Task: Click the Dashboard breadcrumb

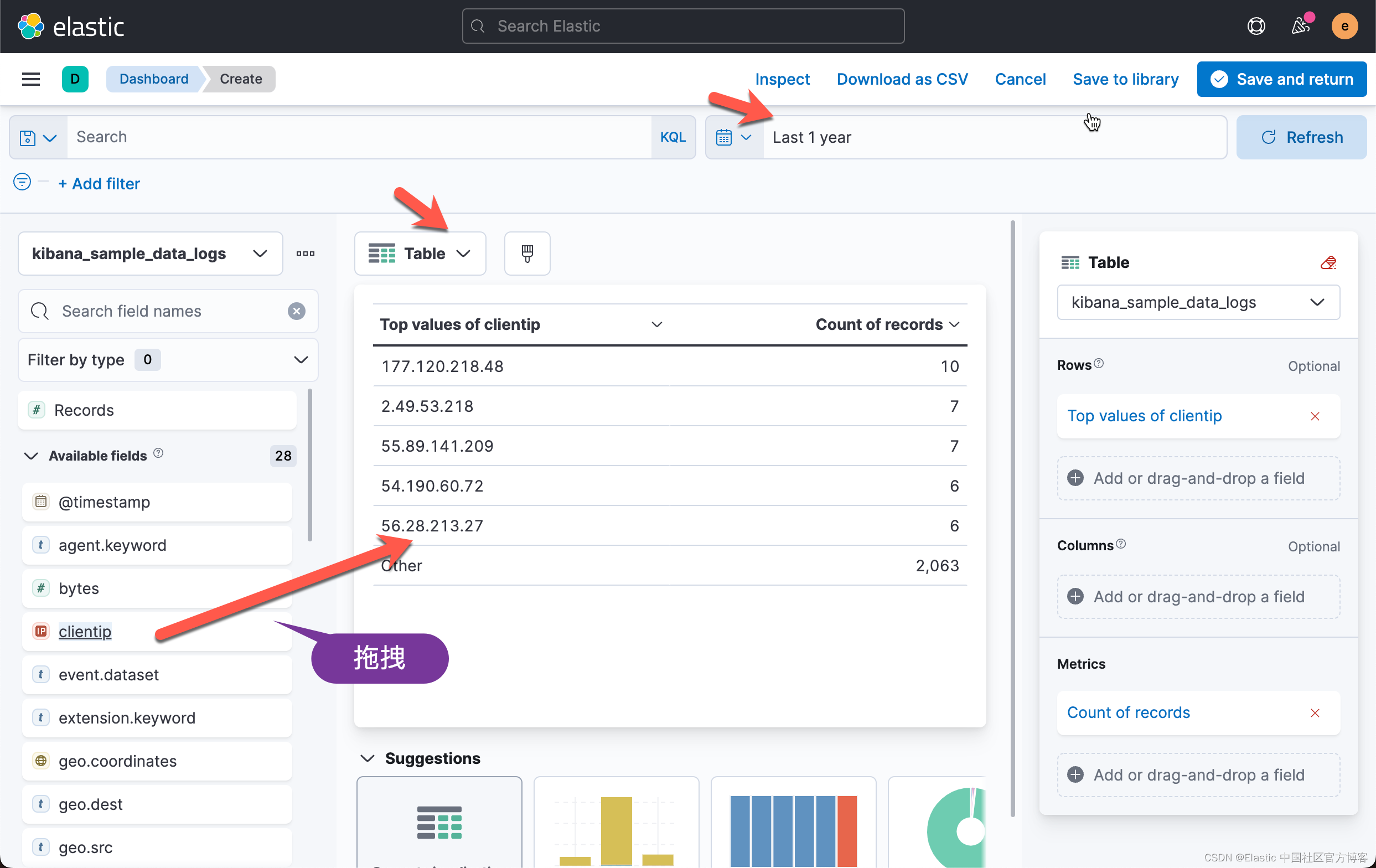Action: pos(154,79)
